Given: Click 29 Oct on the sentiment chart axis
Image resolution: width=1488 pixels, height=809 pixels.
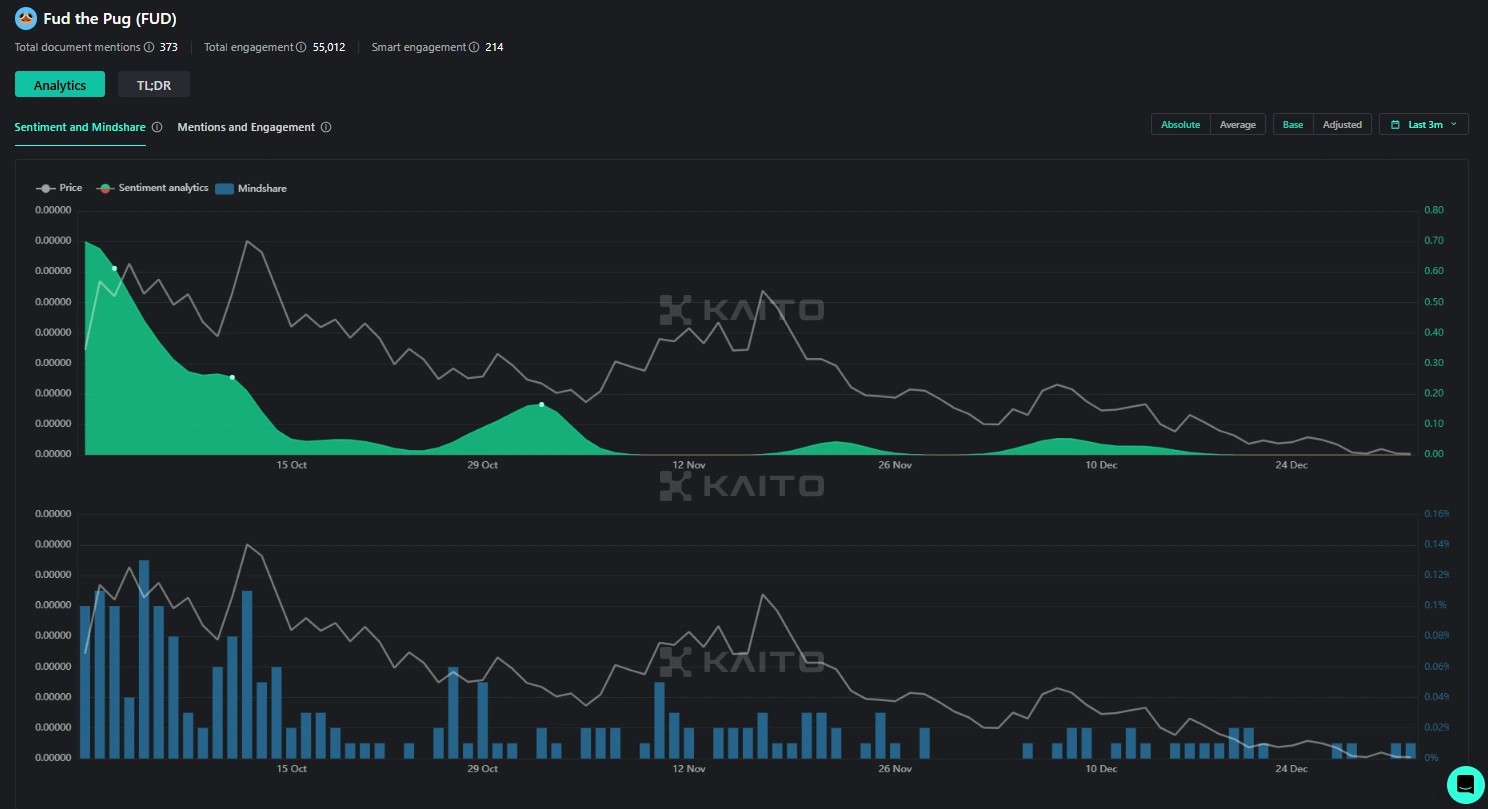Looking at the screenshot, I should (482, 465).
